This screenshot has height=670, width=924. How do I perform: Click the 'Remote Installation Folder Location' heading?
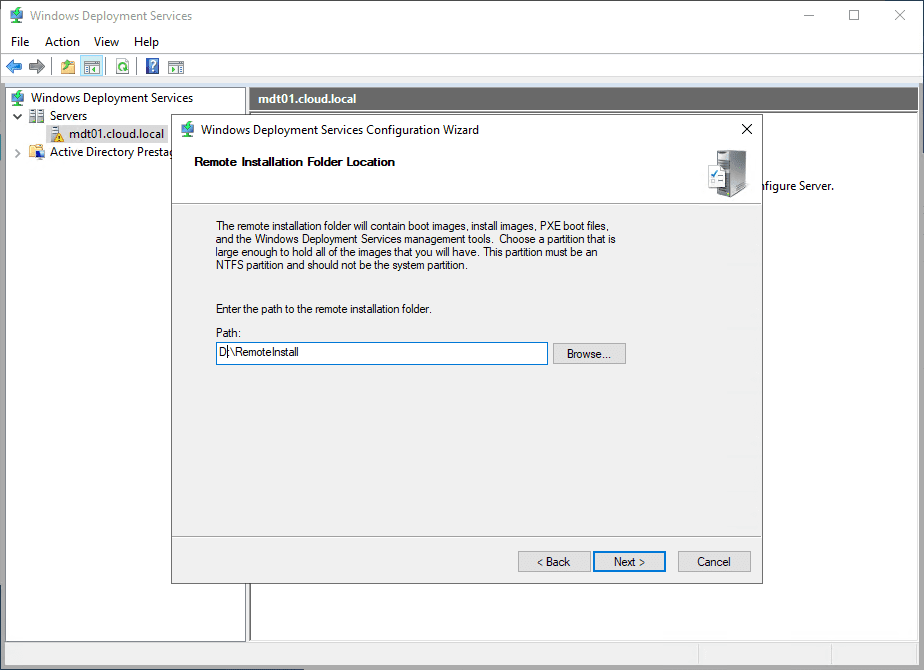[x=295, y=162]
